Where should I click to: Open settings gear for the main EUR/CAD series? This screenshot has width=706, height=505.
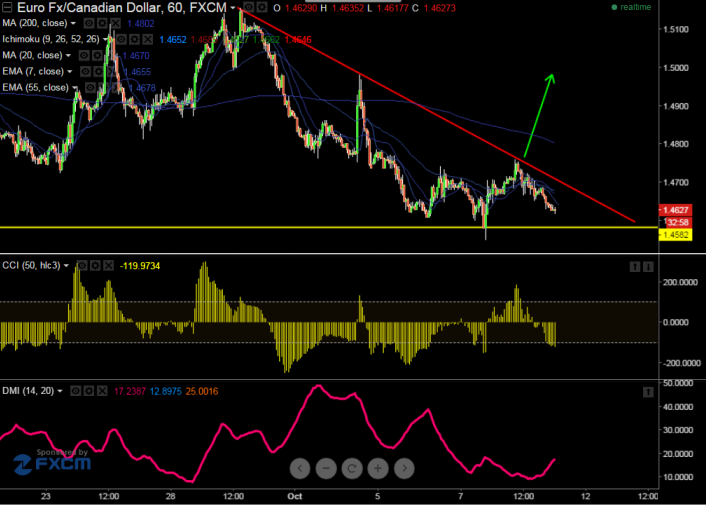coord(262,7)
